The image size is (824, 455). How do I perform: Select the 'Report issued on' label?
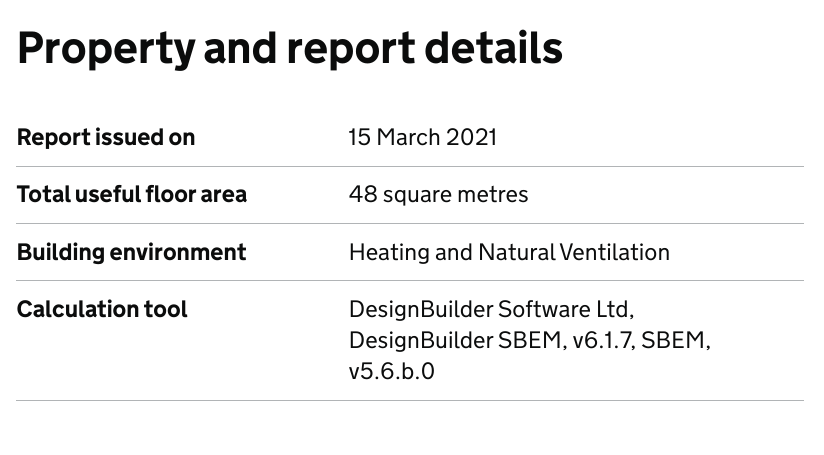coord(106,138)
